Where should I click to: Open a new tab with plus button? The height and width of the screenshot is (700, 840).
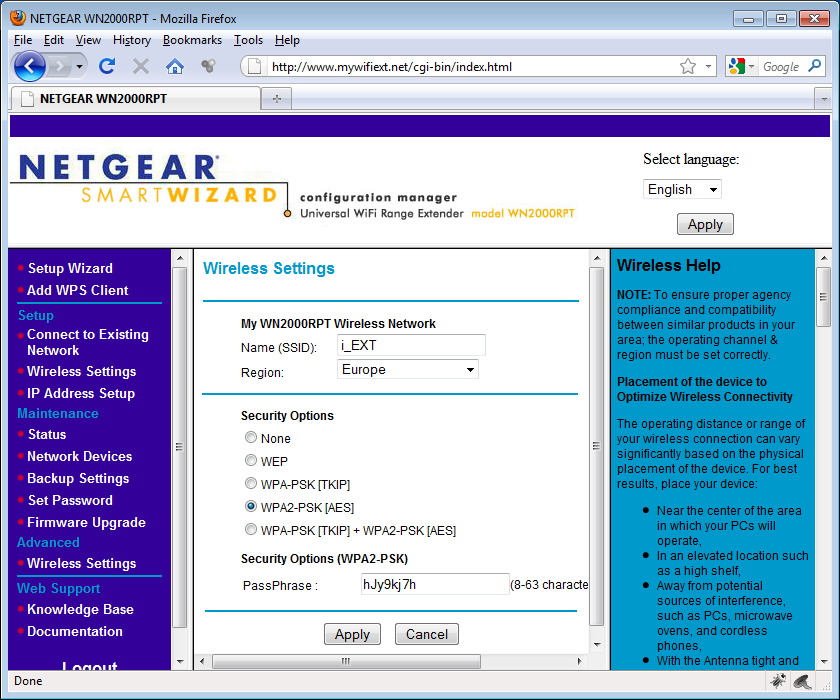(277, 99)
